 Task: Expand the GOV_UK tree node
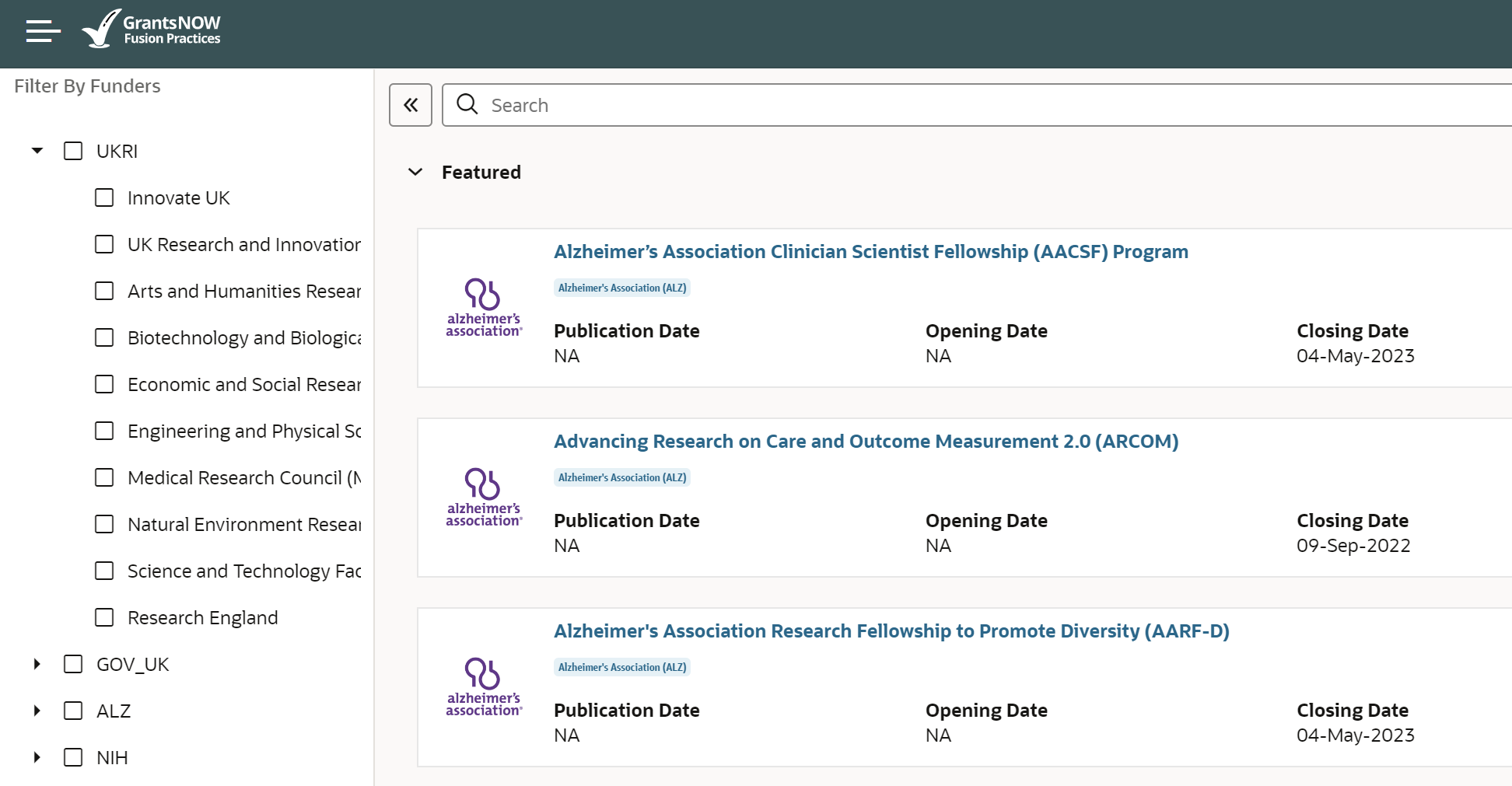pos(37,664)
